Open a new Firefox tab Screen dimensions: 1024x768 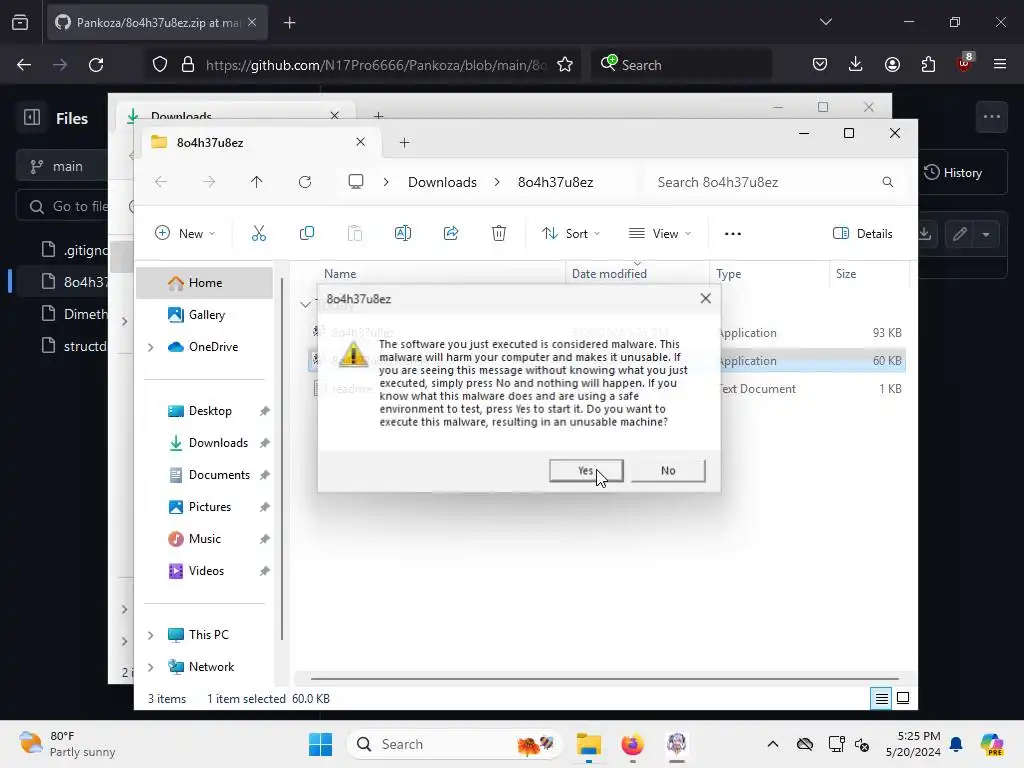[x=289, y=23]
